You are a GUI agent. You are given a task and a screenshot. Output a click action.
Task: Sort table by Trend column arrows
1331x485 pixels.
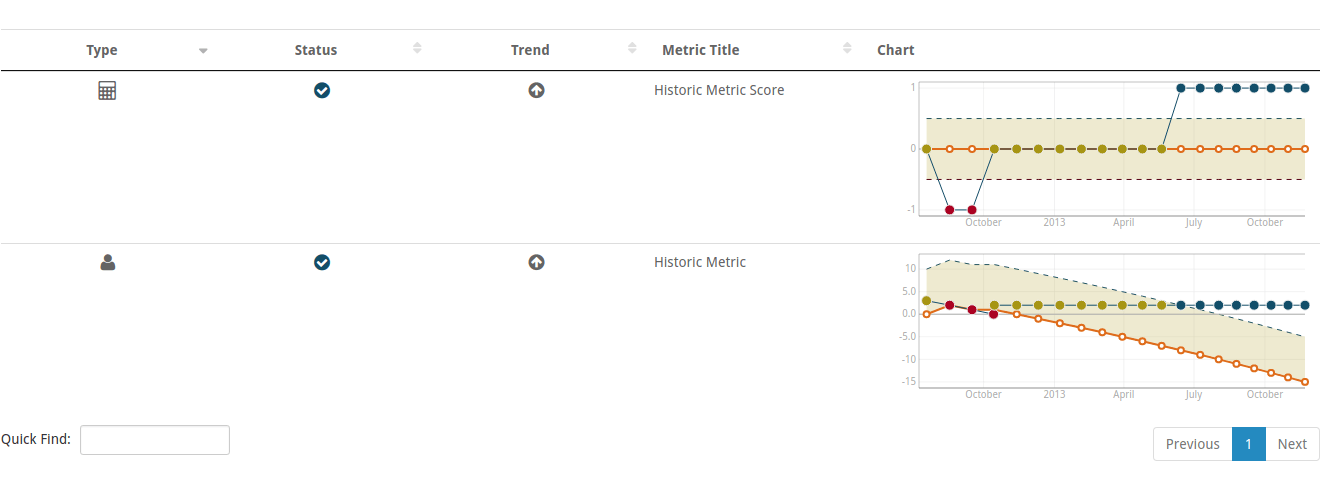(x=632, y=49)
